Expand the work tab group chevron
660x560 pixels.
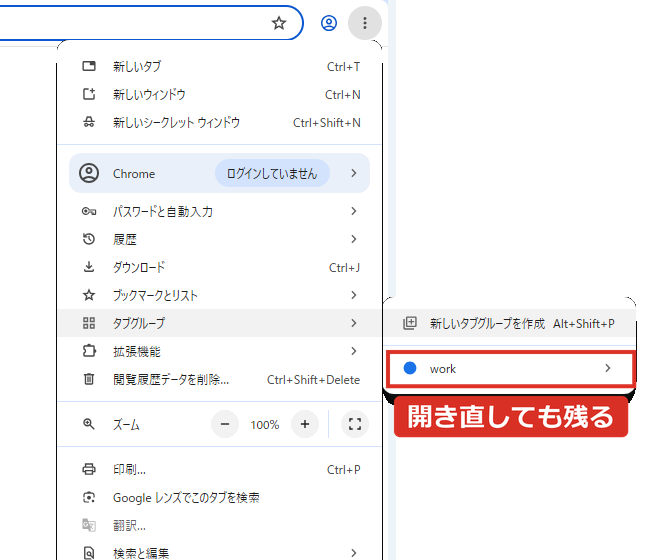pos(607,368)
